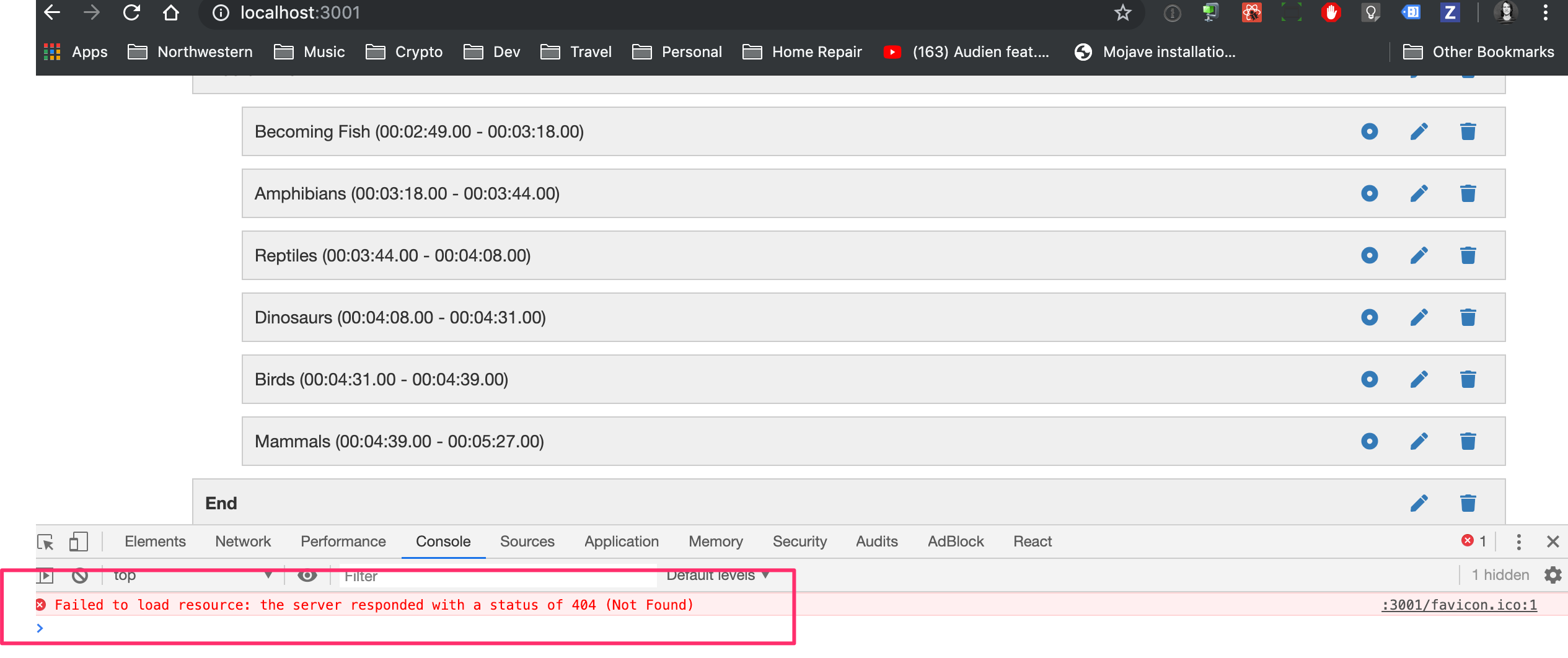Select the inspect element cursor in DevTools

click(46, 541)
